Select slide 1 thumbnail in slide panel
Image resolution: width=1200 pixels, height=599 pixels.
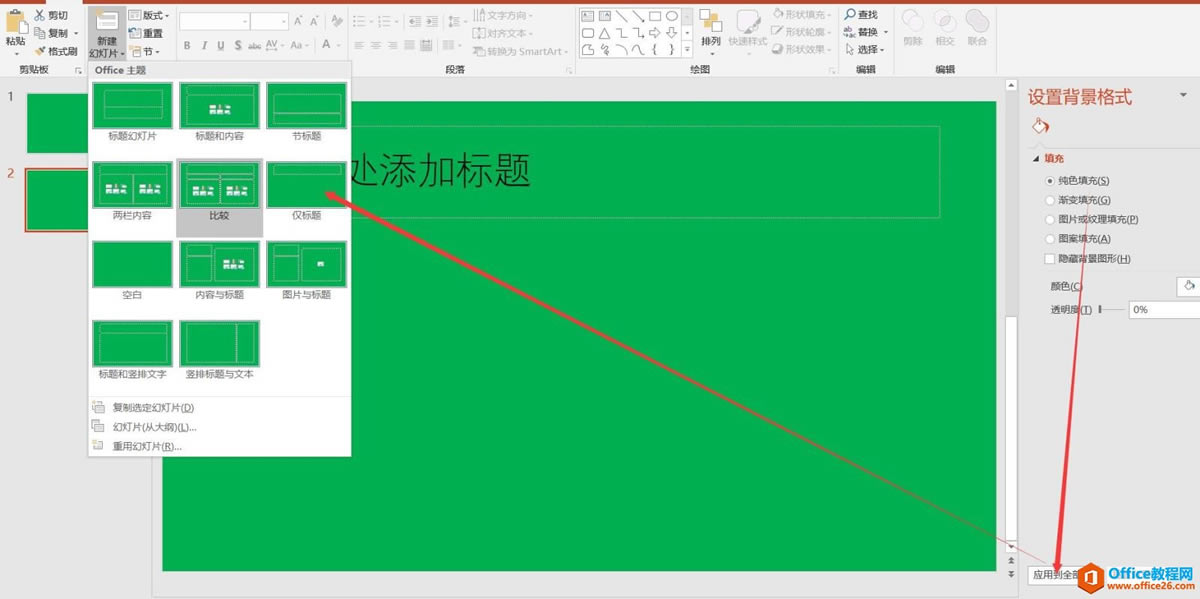55,120
